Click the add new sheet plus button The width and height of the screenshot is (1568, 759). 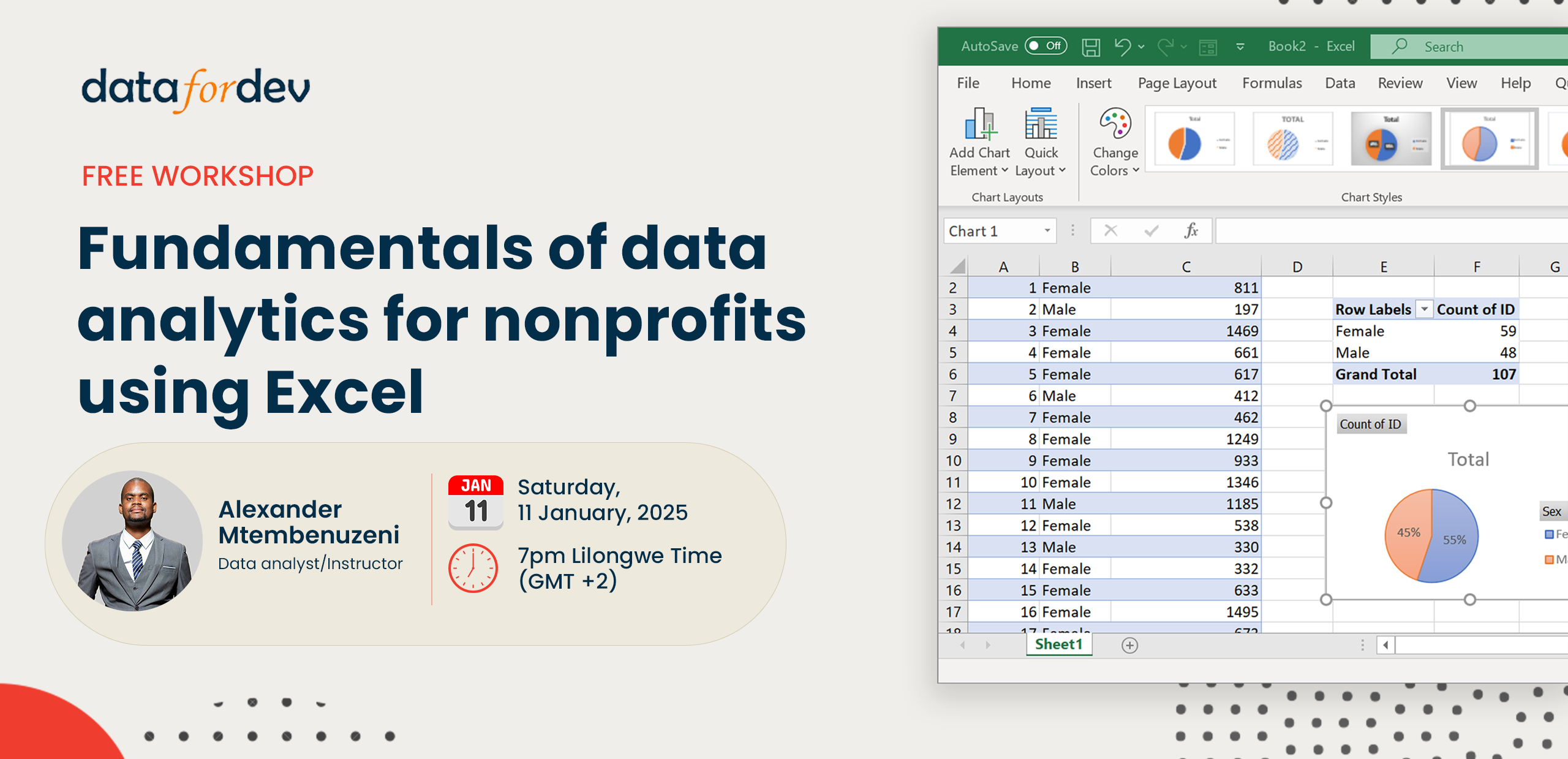tap(1131, 645)
